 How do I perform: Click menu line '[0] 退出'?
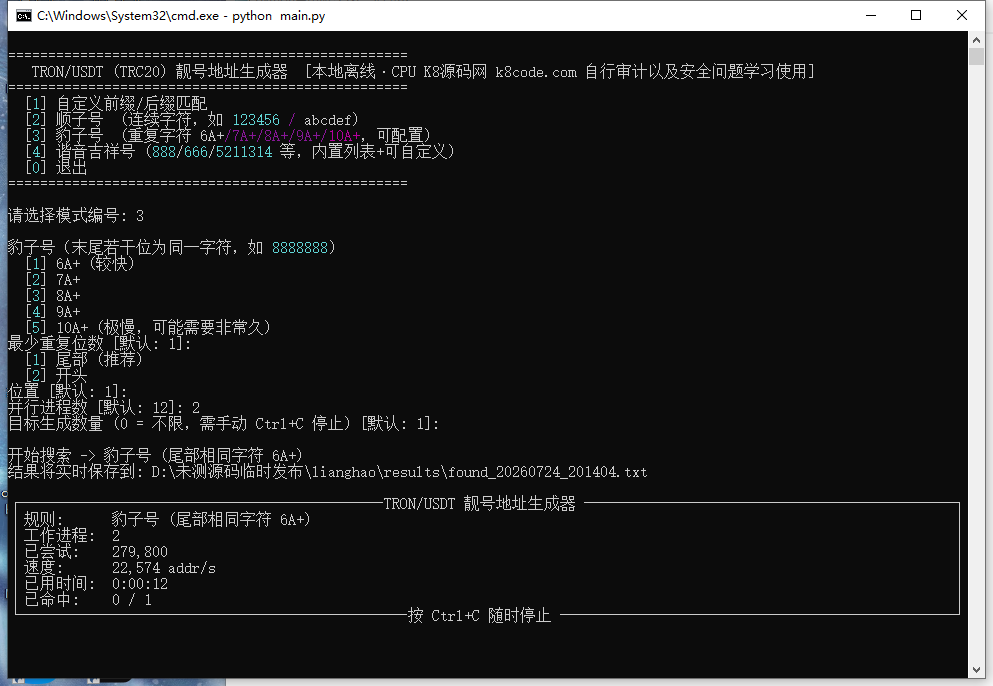(x=56, y=167)
